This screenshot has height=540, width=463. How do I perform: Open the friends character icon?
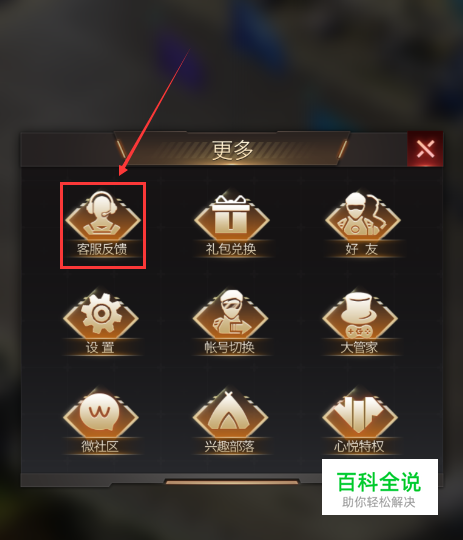(x=362, y=216)
